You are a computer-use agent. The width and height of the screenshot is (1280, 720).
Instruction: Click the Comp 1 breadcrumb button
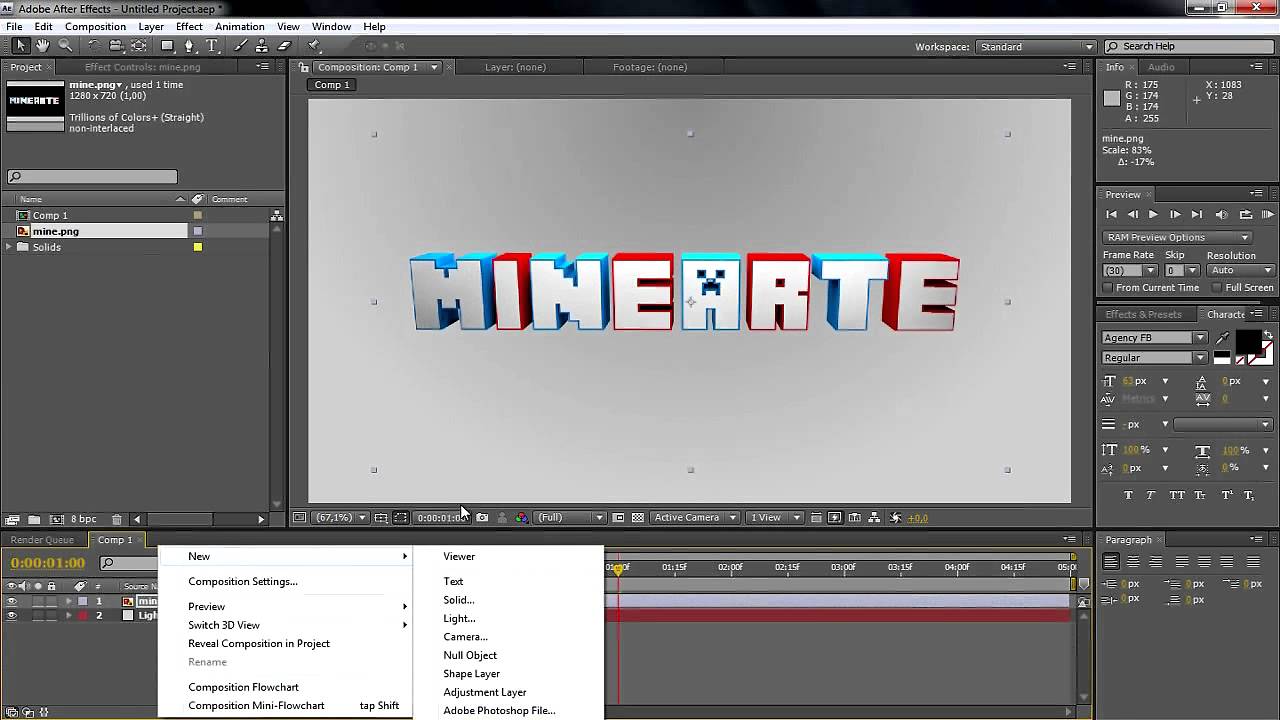point(332,85)
